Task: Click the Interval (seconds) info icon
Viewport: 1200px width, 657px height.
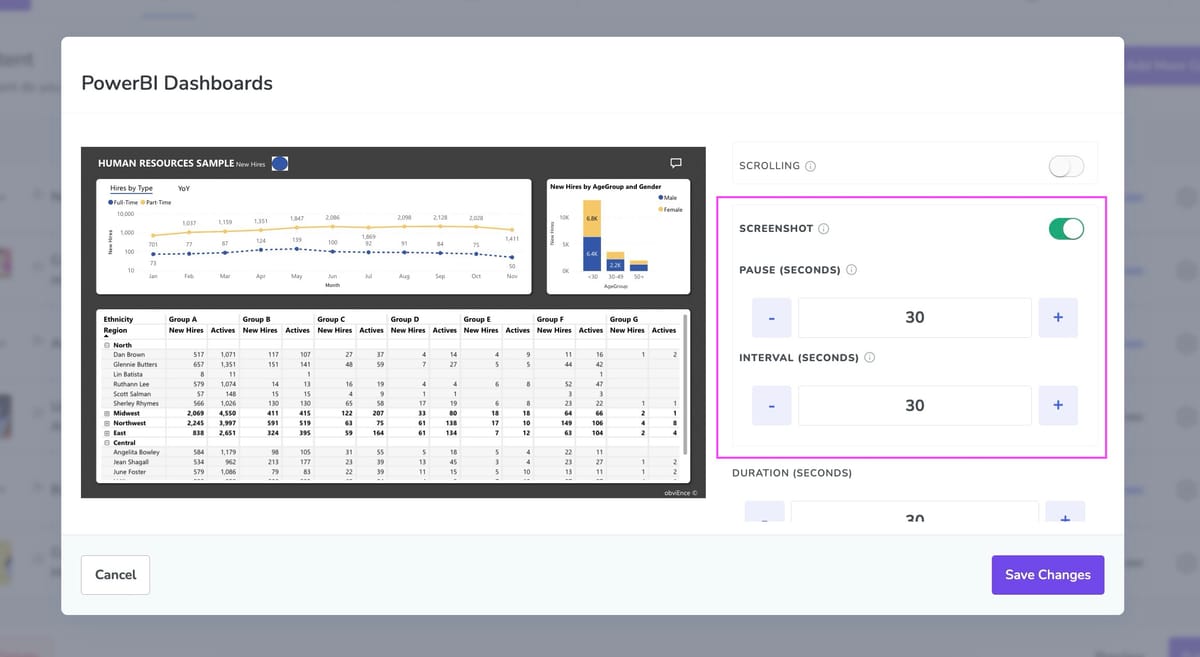Action: point(869,357)
